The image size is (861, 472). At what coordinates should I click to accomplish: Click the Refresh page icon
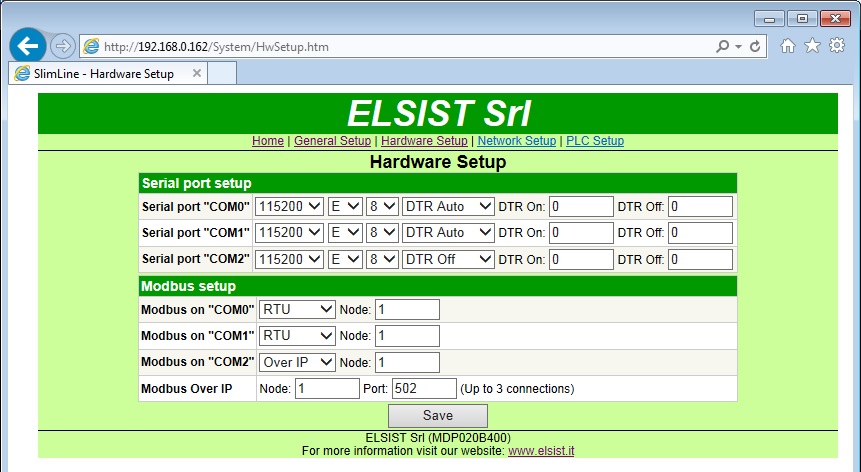[755, 47]
